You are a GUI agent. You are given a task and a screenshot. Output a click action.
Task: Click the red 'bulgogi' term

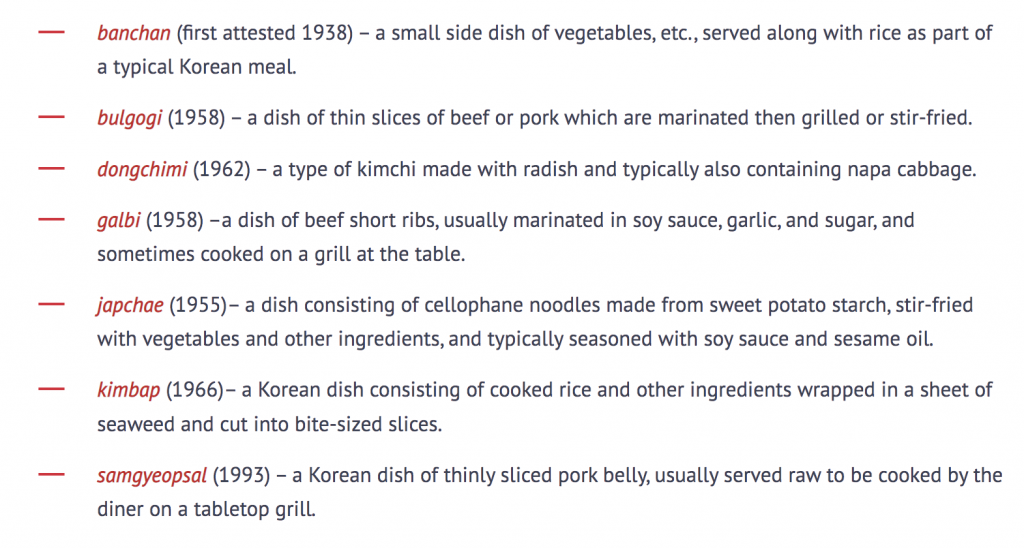129,118
